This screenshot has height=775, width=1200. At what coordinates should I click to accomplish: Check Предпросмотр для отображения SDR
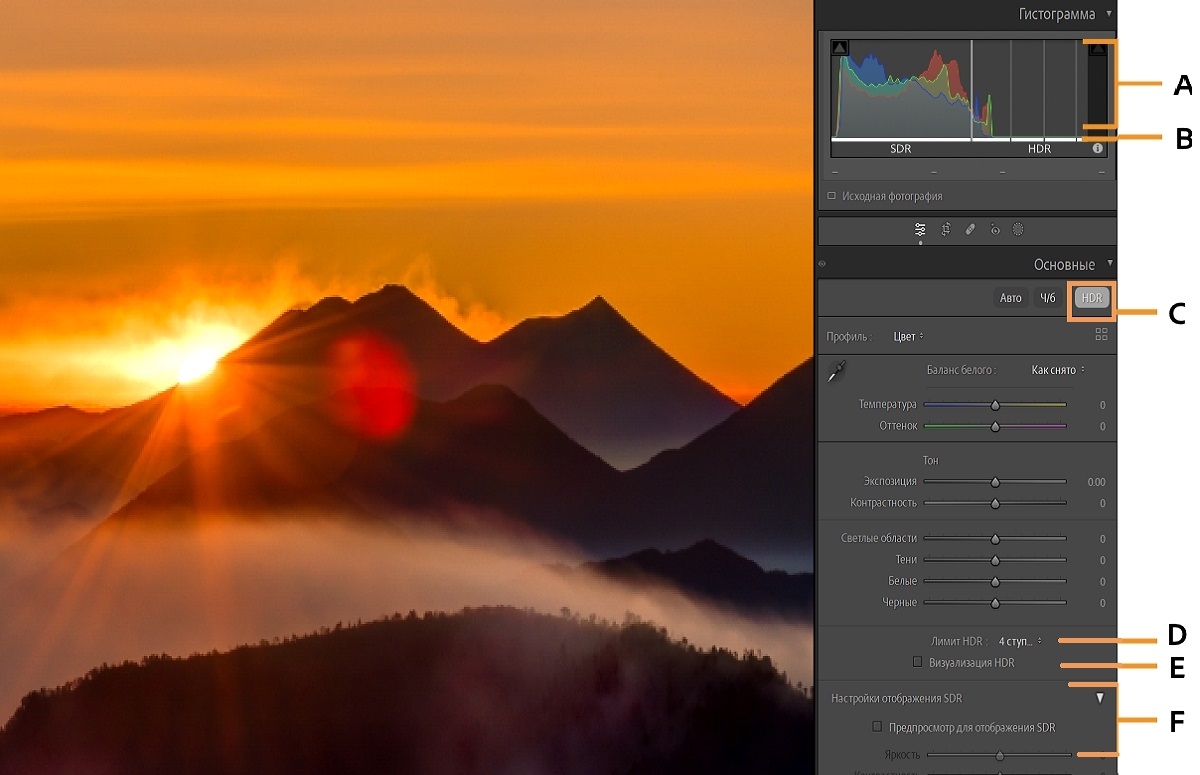point(877,727)
